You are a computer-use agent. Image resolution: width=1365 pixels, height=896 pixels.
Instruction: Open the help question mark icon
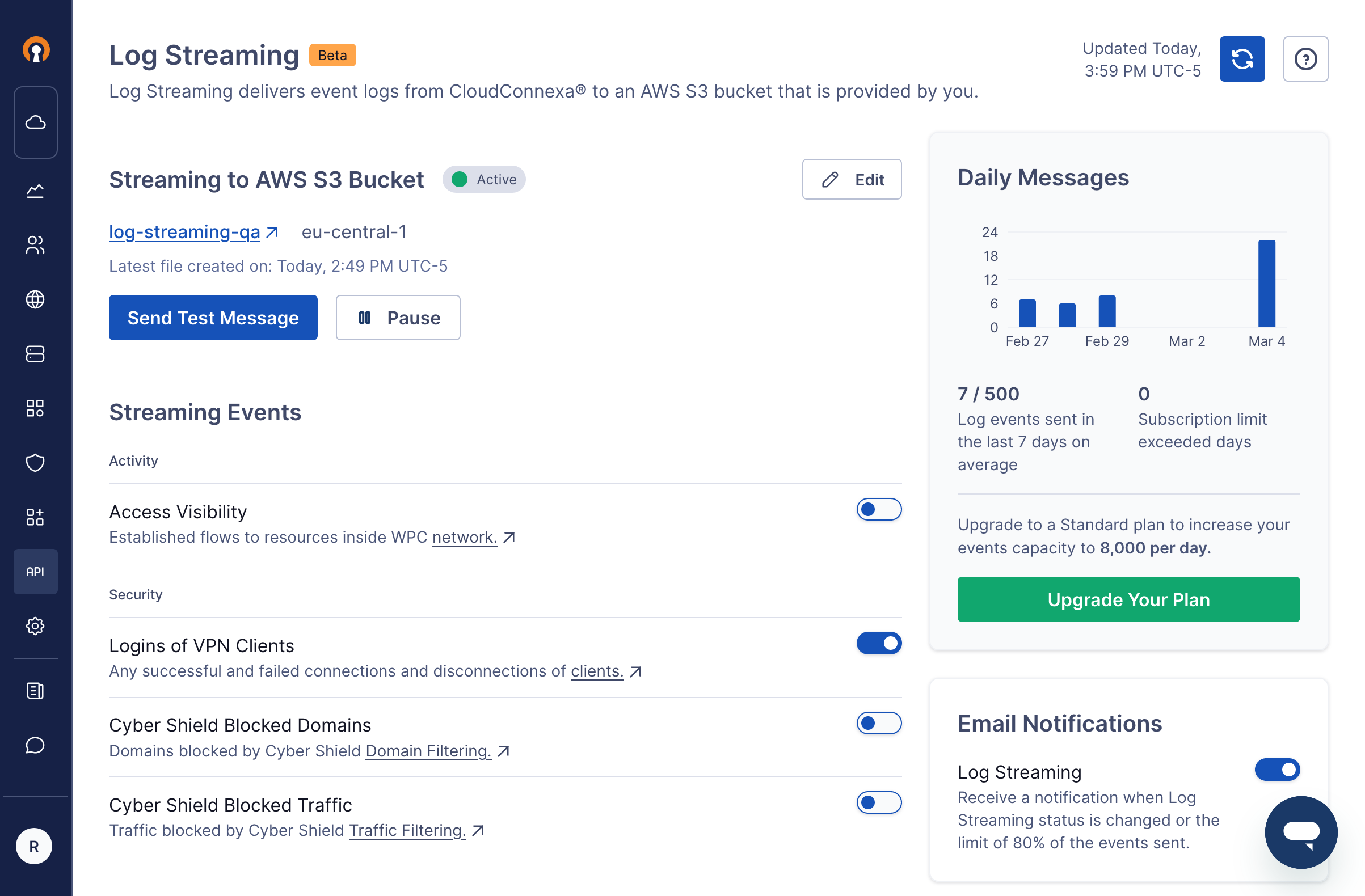click(x=1305, y=59)
